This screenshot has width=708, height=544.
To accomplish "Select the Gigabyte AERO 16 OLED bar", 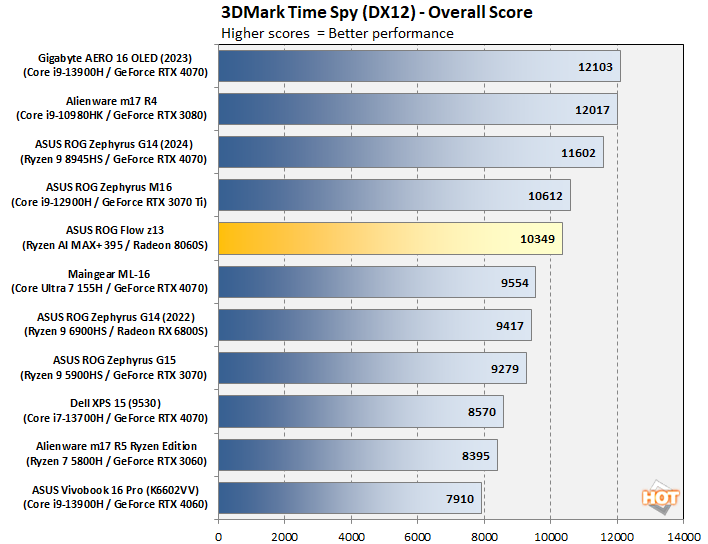I will 419,66.
